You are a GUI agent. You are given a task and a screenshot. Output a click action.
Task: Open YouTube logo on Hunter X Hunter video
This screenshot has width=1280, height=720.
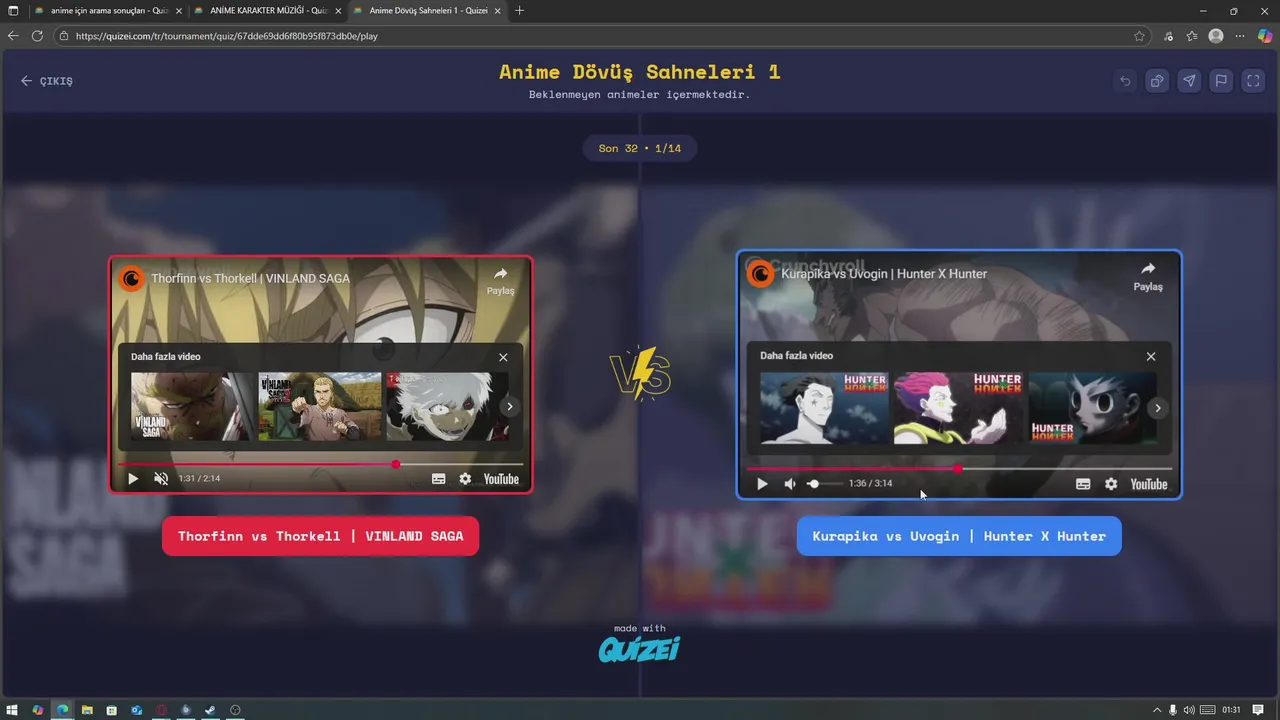pos(1148,484)
